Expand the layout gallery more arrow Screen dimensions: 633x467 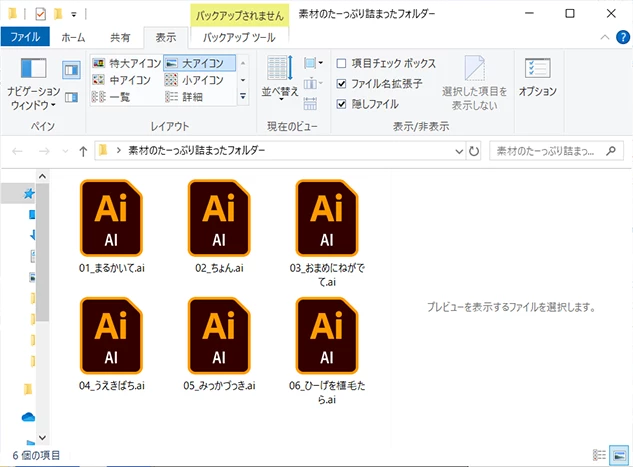point(243,96)
